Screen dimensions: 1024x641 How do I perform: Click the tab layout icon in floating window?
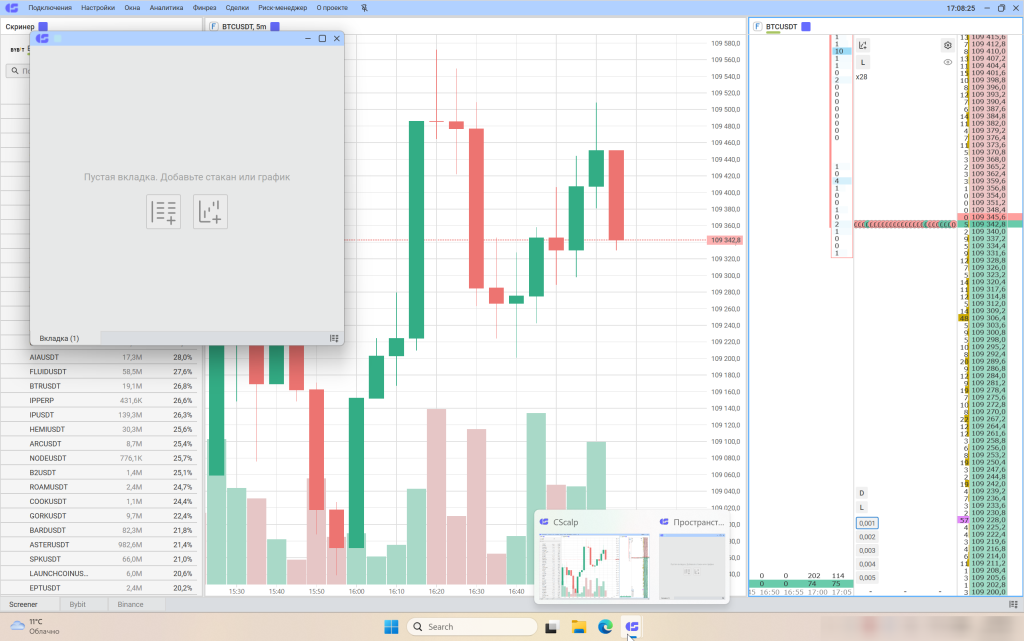[x=334, y=338]
